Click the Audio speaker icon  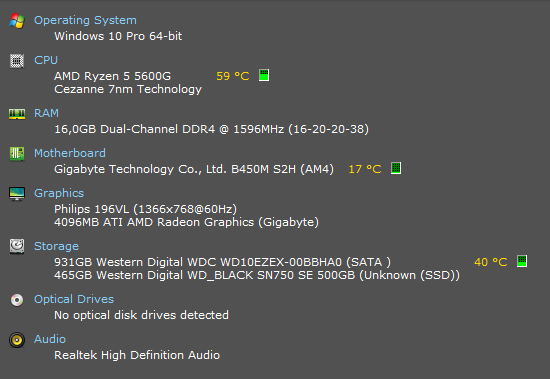pyautogui.click(x=17, y=340)
